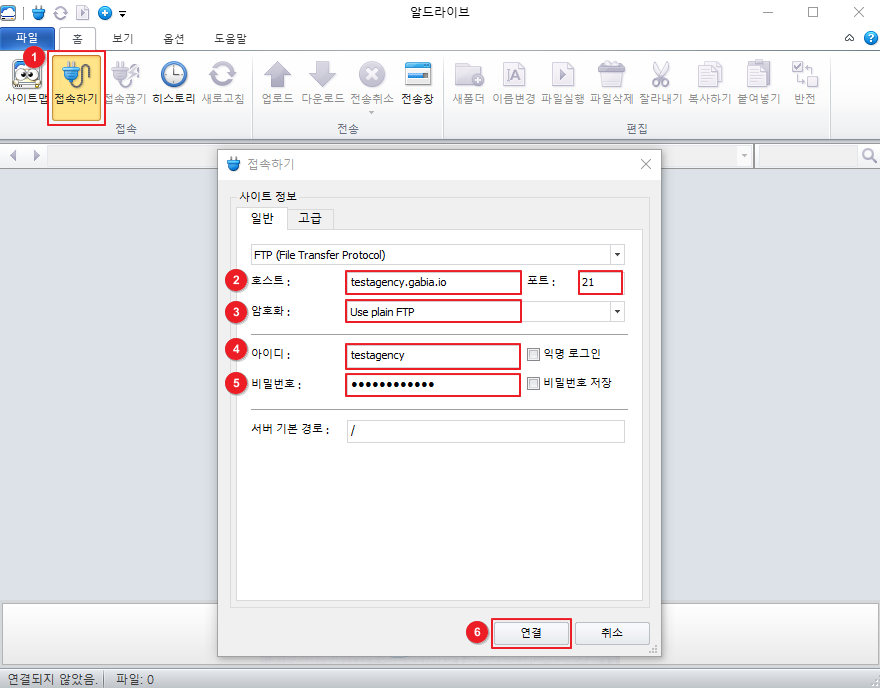The image size is (880, 688).
Task: Click the ID field showing testagency
Action: 432,356
